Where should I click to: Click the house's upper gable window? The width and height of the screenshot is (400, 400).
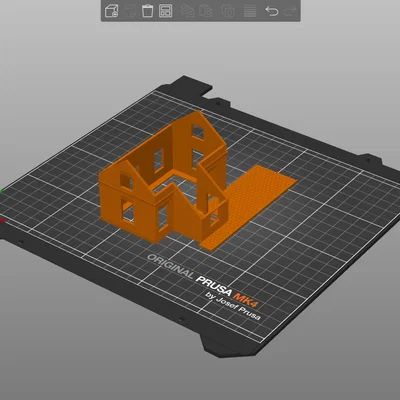[198, 132]
